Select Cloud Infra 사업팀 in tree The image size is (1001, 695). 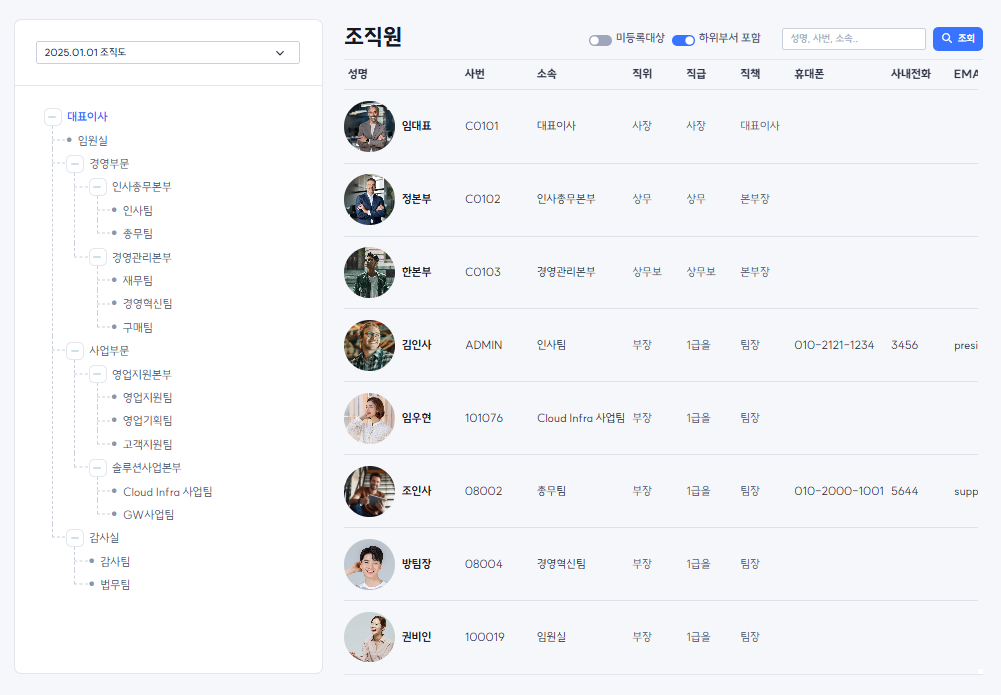[167, 492]
